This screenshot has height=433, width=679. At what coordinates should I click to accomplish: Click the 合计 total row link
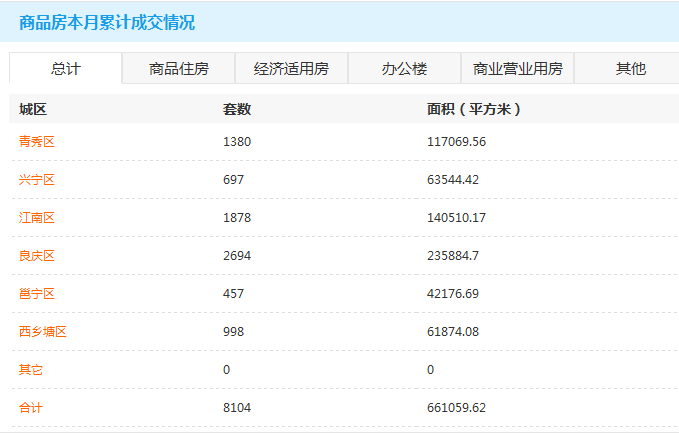pyautogui.click(x=31, y=408)
